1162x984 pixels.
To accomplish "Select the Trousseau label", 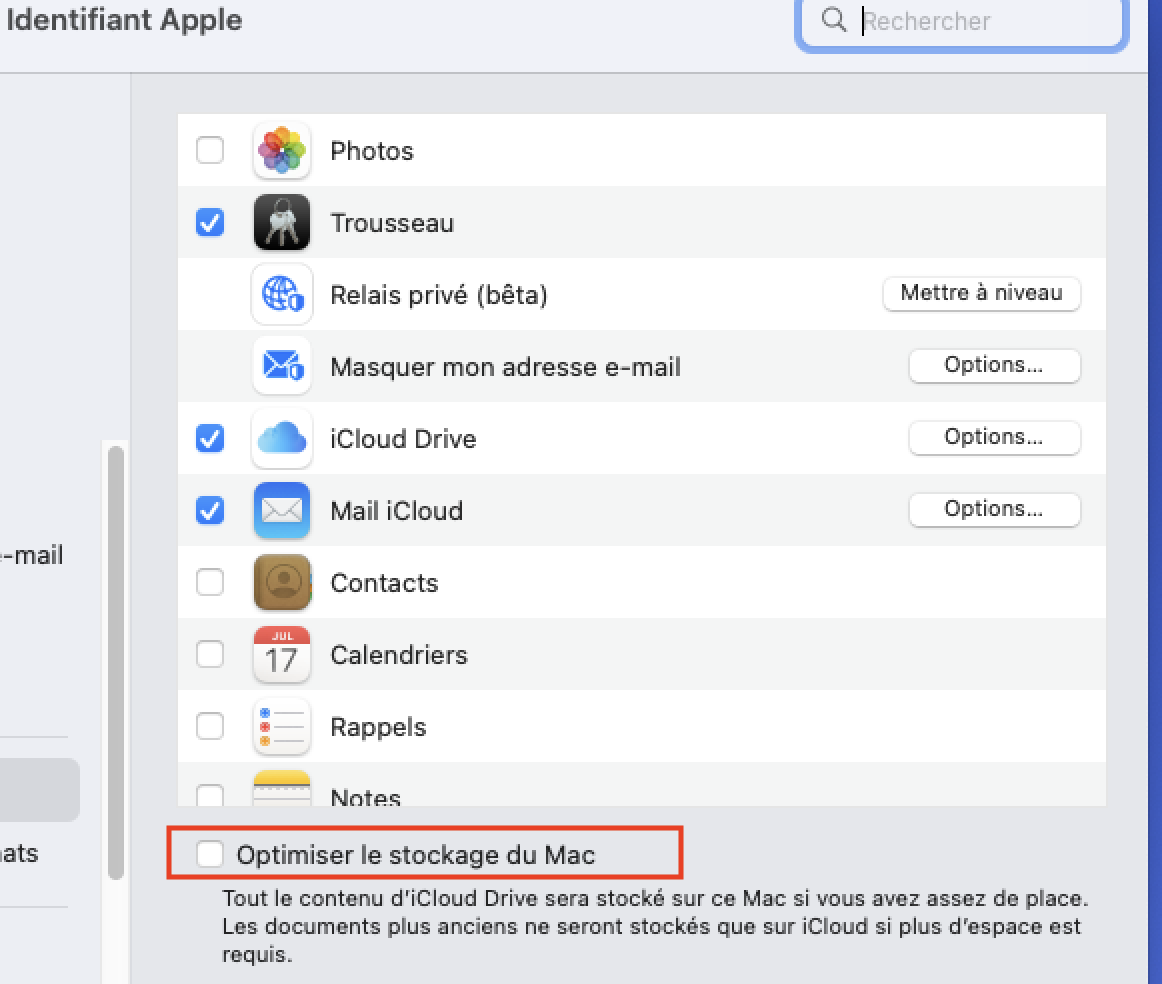I will (x=392, y=223).
